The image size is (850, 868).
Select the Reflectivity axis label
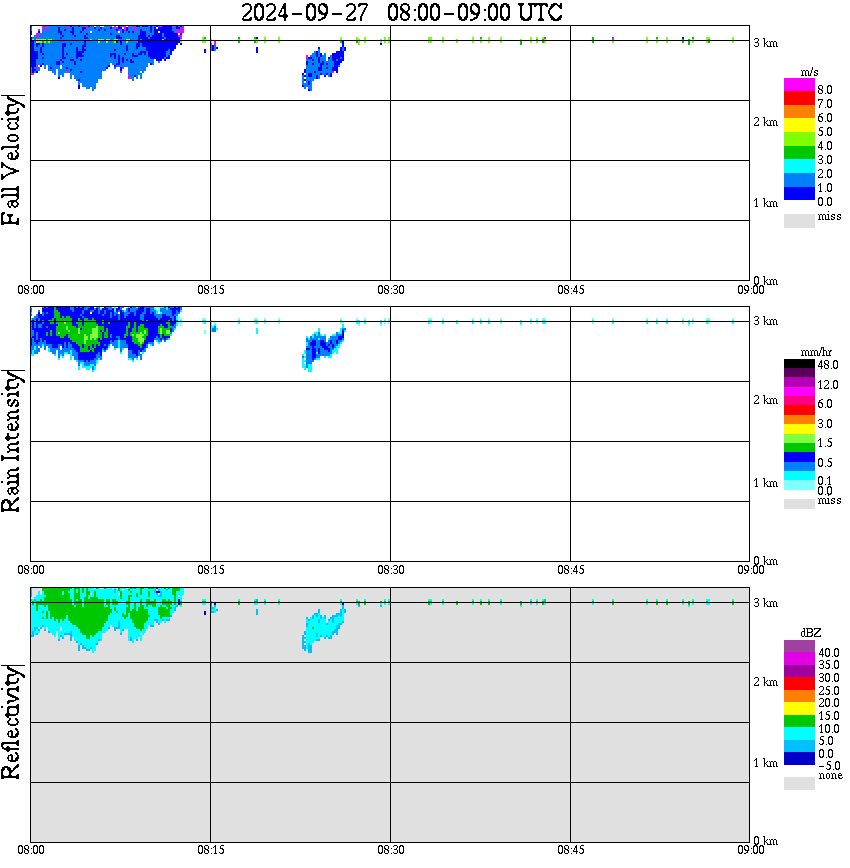12,722
